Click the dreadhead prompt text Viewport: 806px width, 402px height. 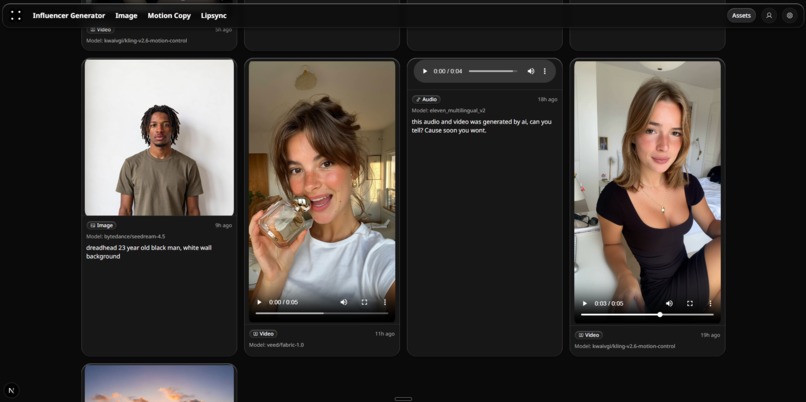coord(149,252)
